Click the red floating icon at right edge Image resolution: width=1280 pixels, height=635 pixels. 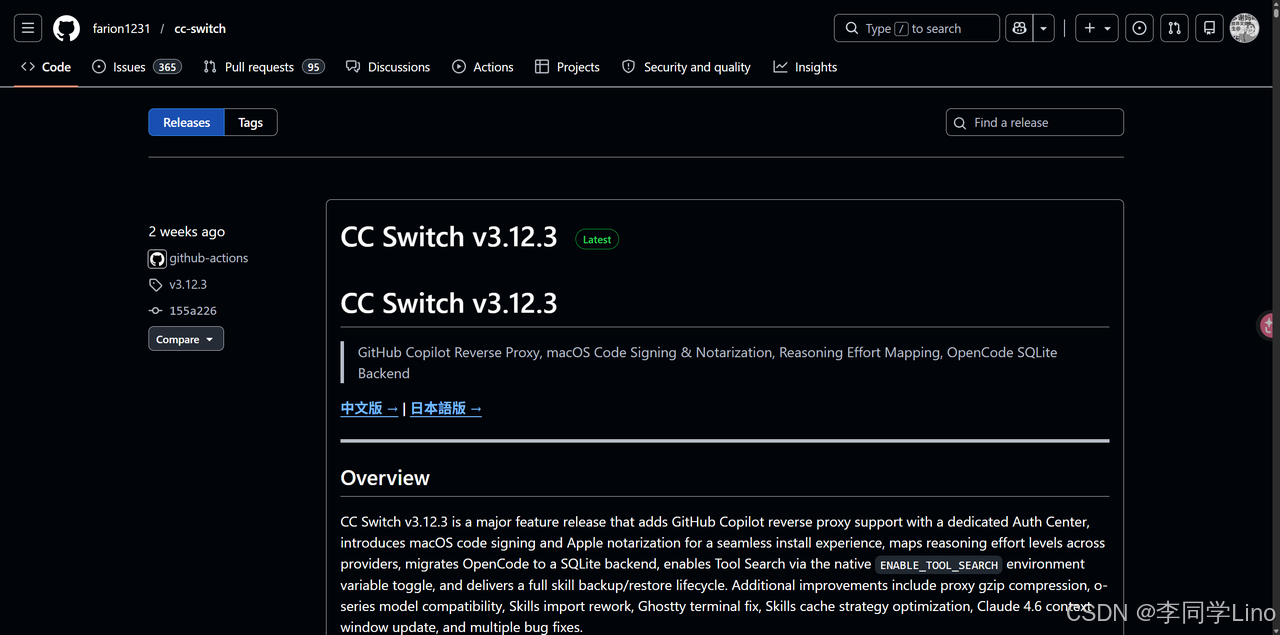pyautogui.click(x=1268, y=325)
